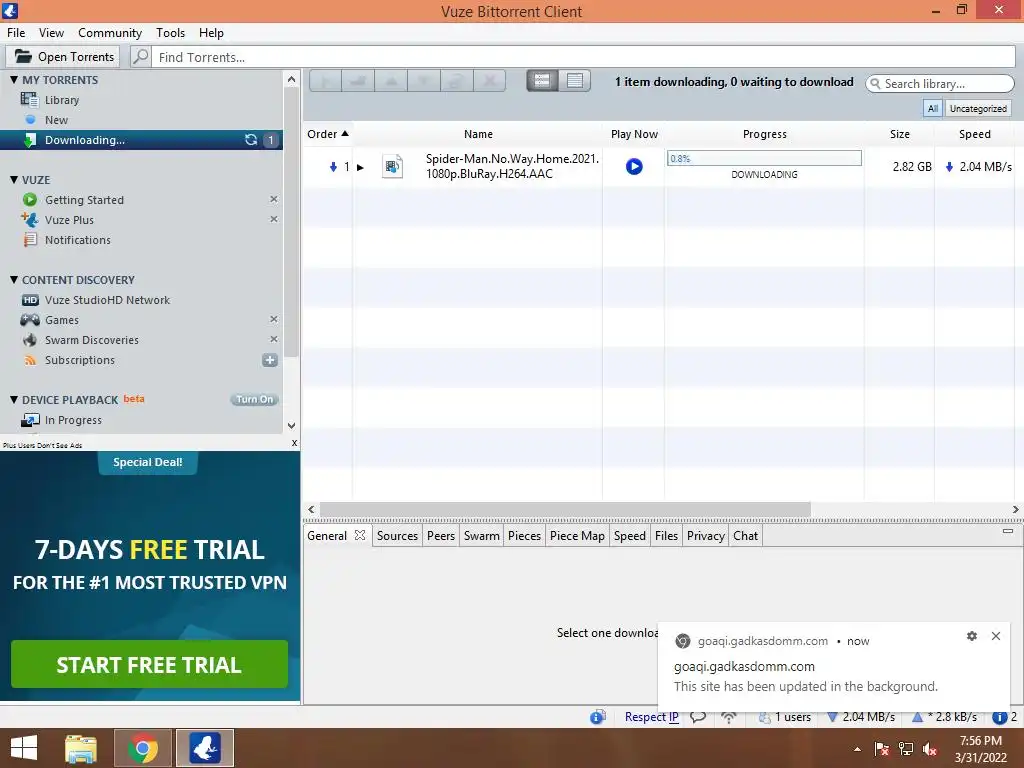Image resolution: width=1024 pixels, height=768 pixels.
Task: Click the green Downloading arrow icon
Action: click(x=29, y=140)
